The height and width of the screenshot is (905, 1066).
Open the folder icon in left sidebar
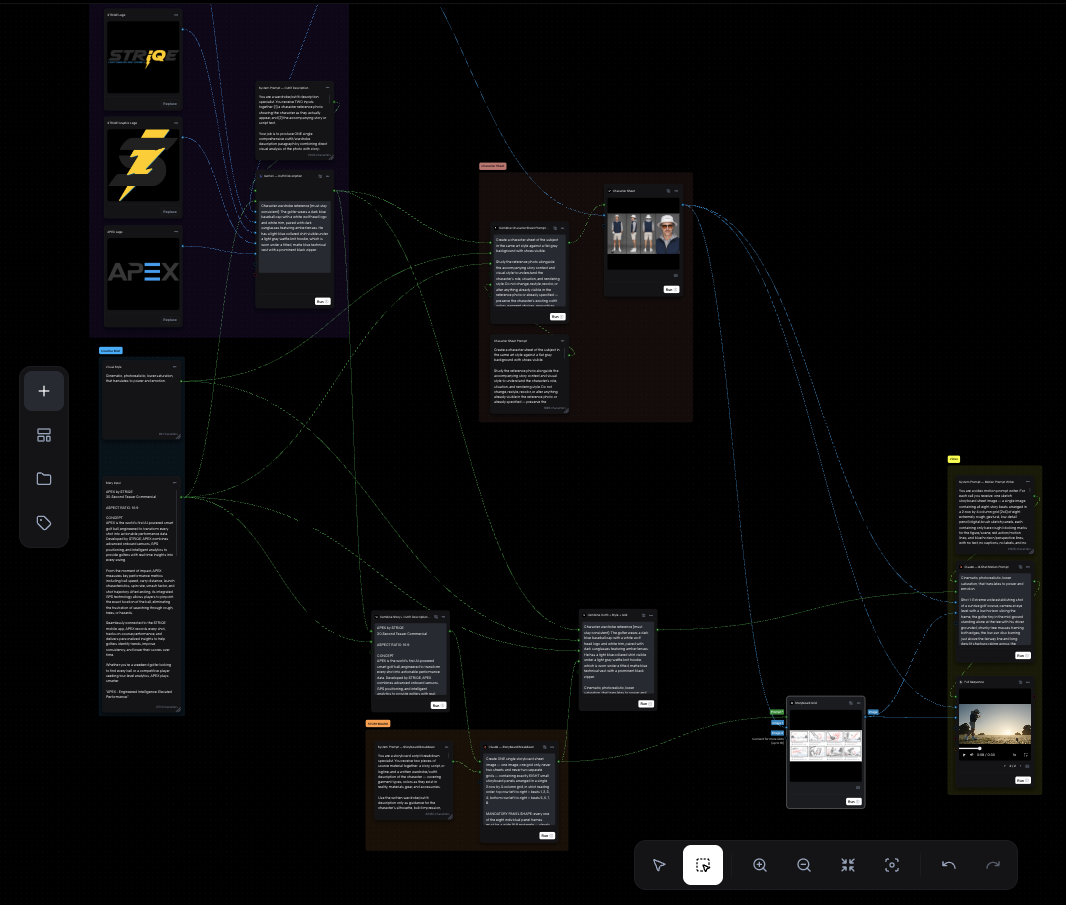click(44, 479)
